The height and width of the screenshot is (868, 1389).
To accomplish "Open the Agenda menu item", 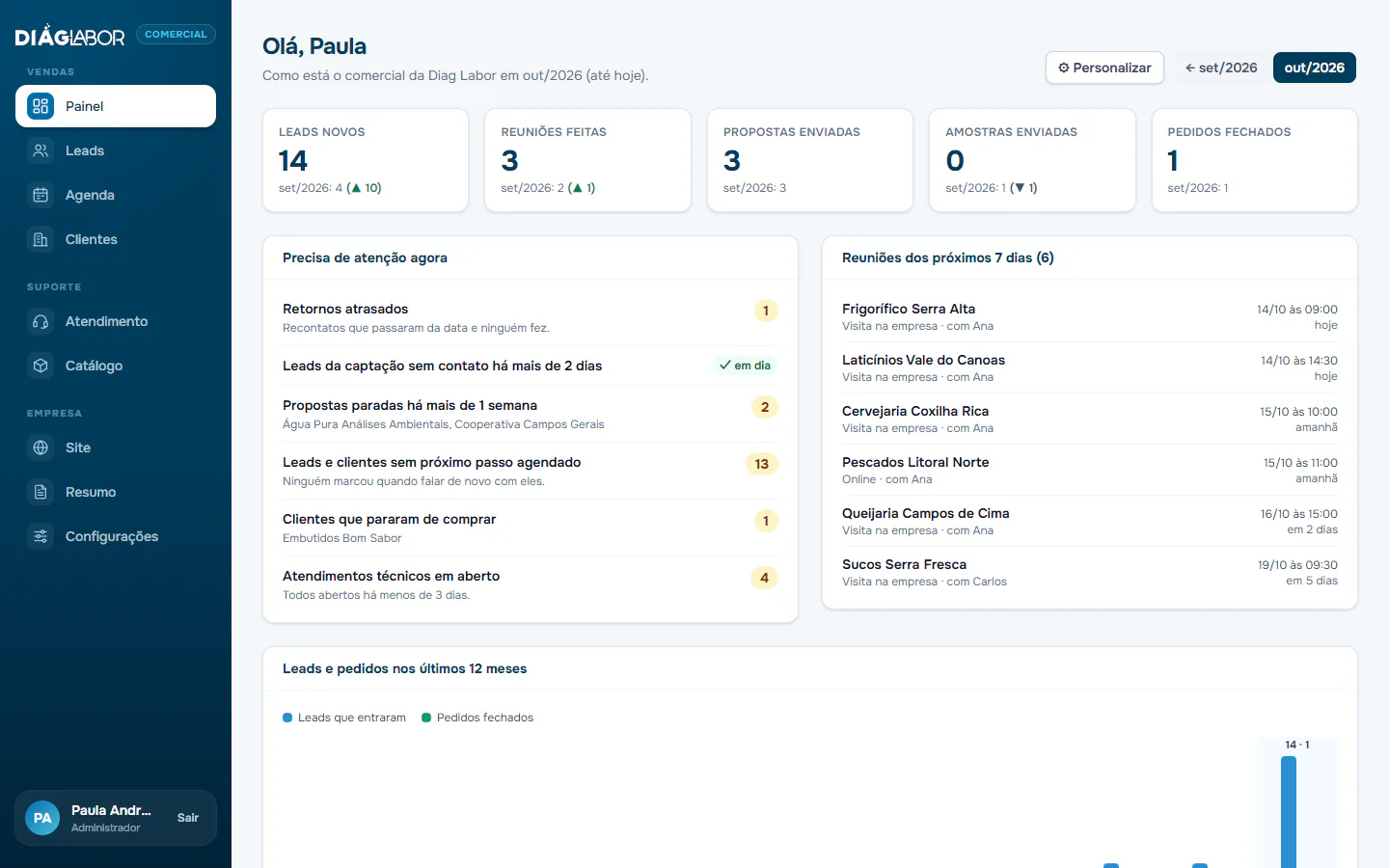I will [116, 195].
